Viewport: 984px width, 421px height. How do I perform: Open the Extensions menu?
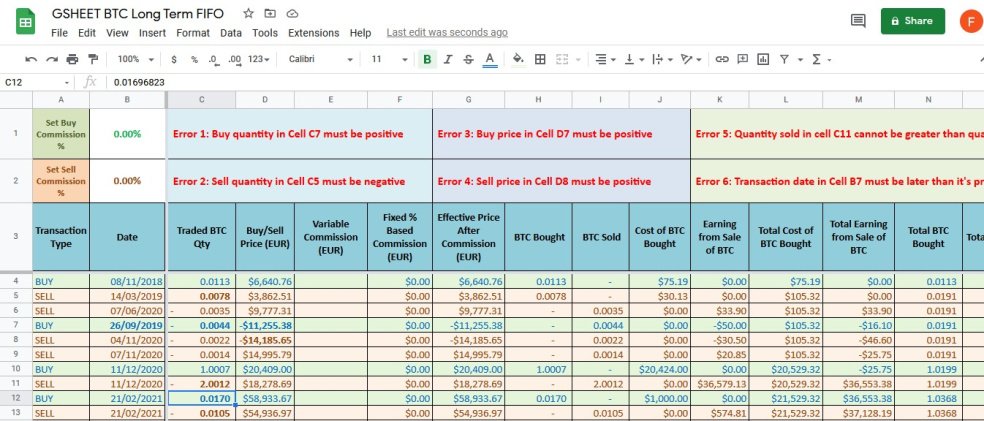313,33
